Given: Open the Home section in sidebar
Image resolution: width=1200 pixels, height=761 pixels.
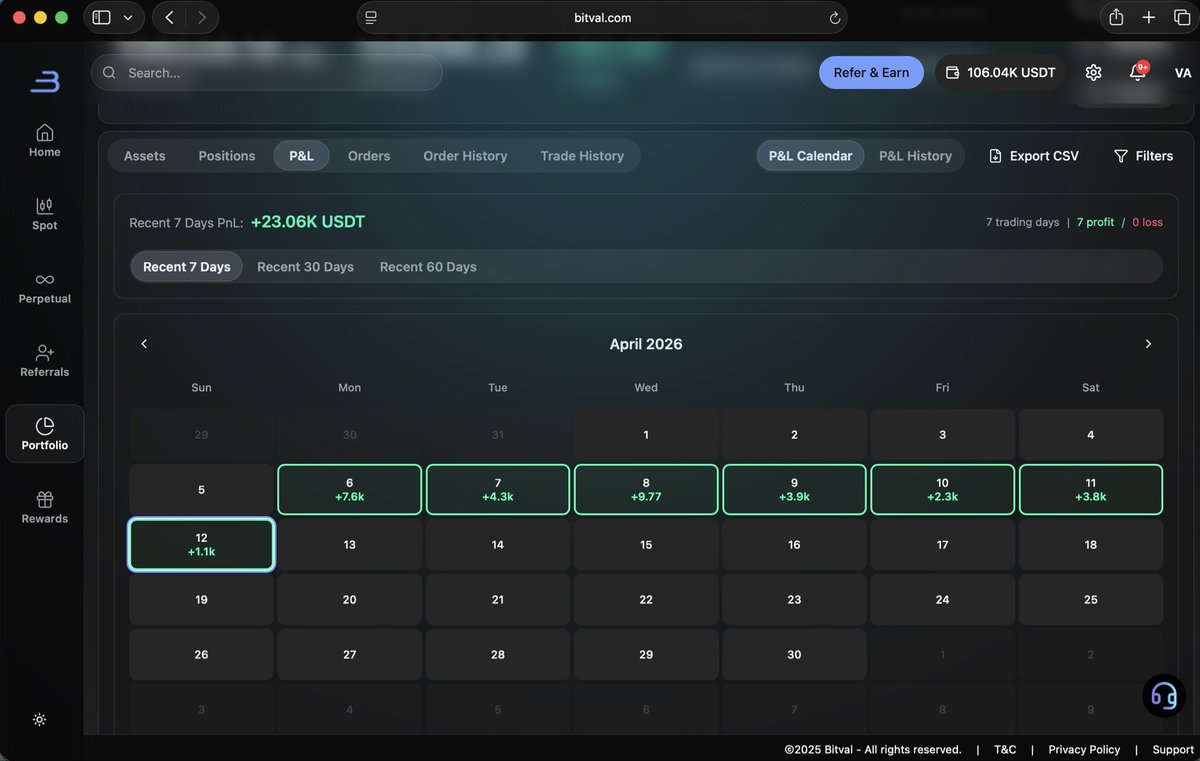Looking at the screenshot, I should point(44,140).
